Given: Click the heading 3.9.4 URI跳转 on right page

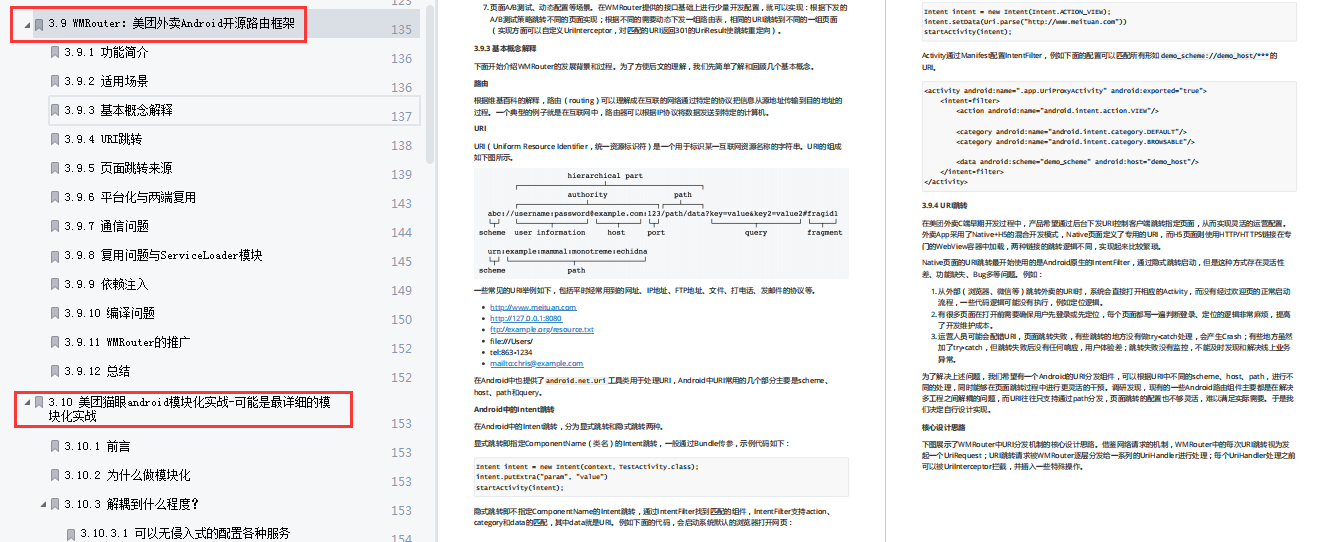Looking at the screenshot, I should pos(946,204).
